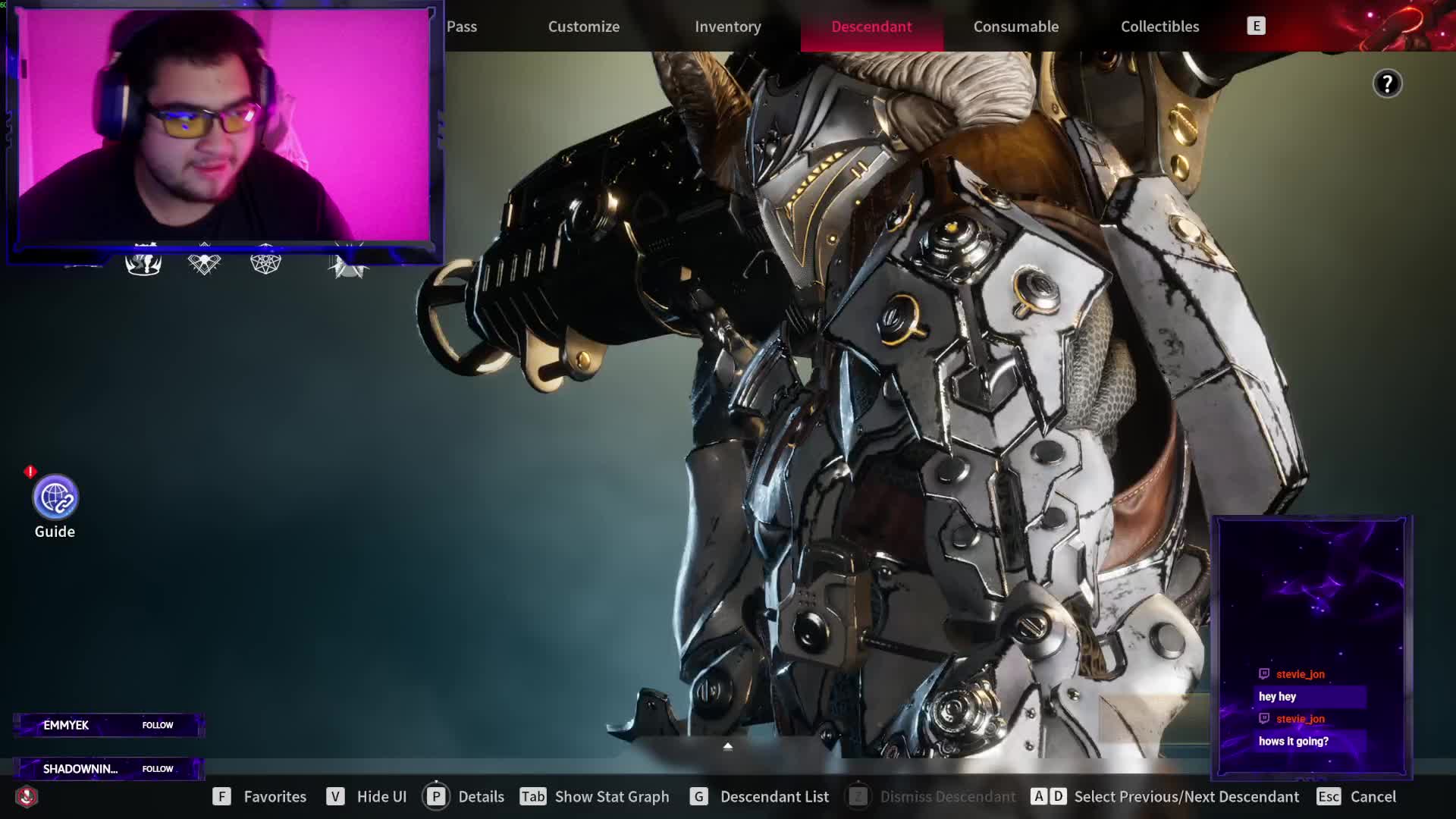Click the SHADOWNIN... name label
This screenshot has height=819, width=1456.
80,769
